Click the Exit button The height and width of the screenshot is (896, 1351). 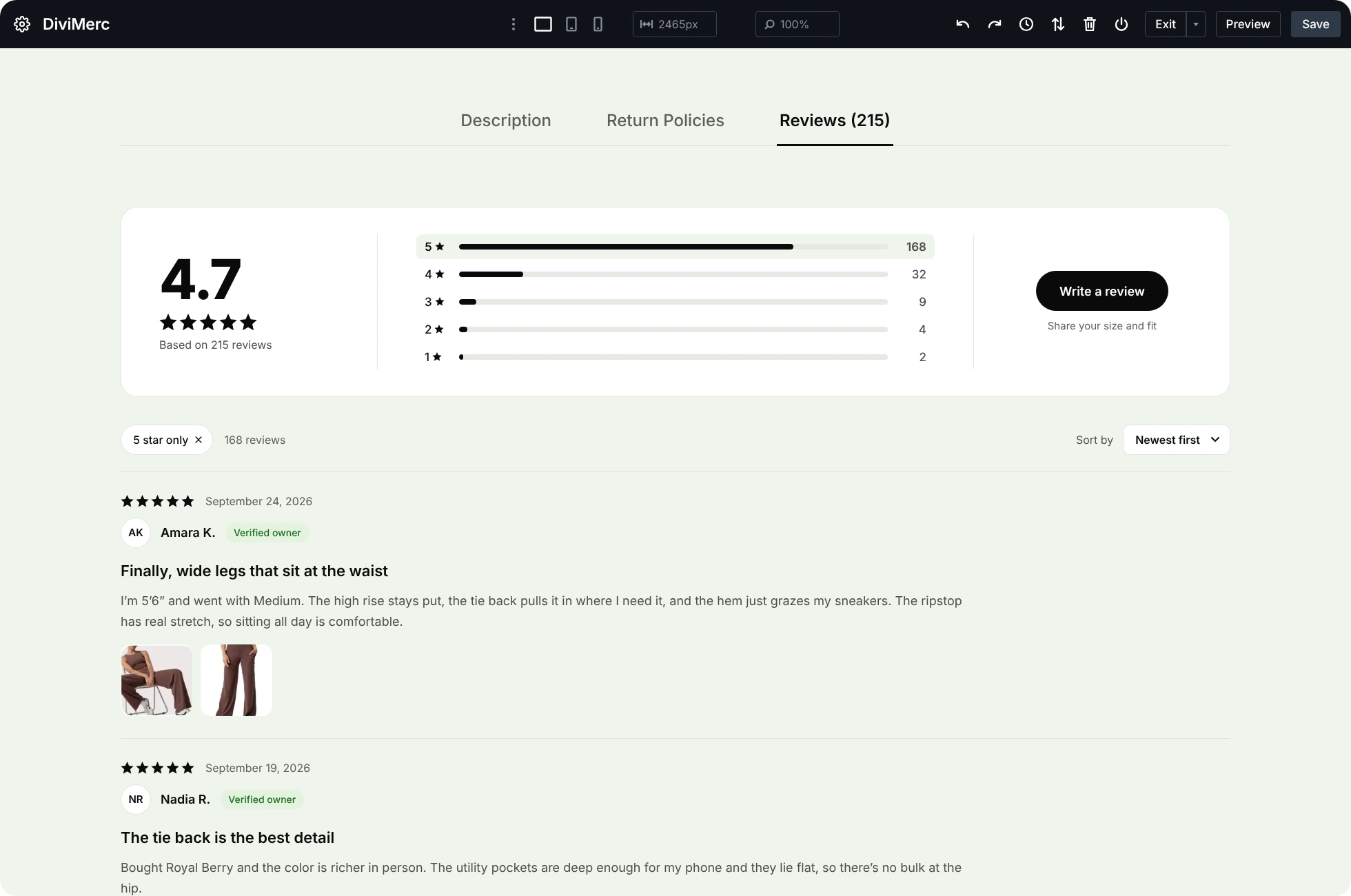pos(1166,24)
